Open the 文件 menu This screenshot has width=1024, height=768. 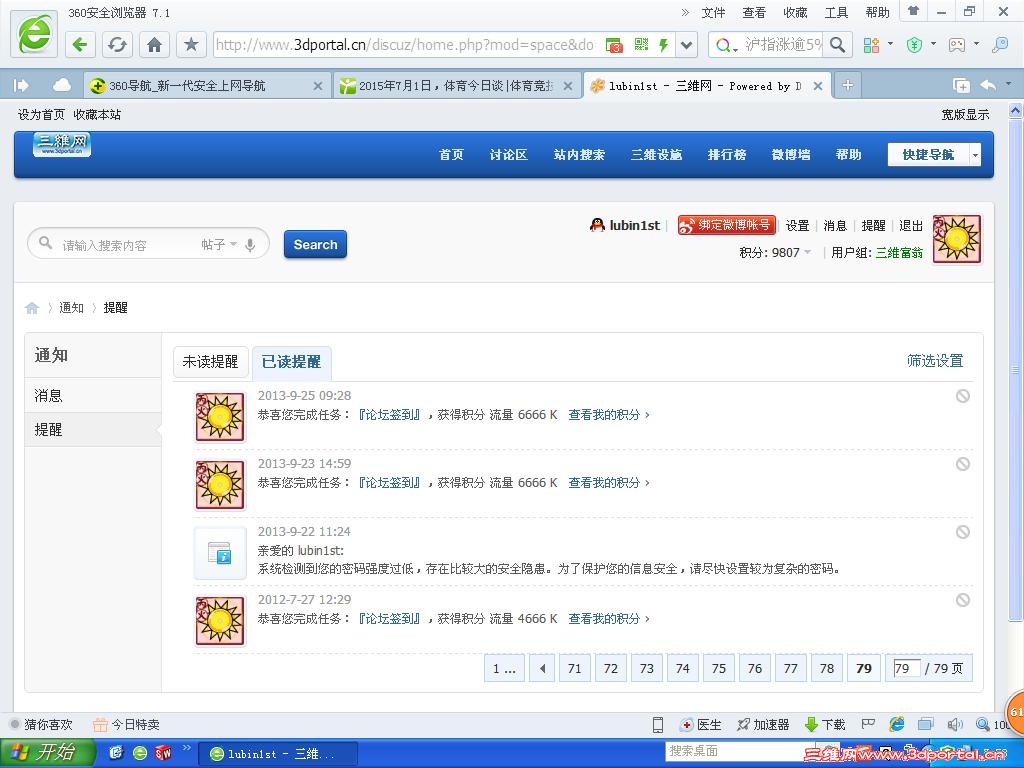[713, 12]
